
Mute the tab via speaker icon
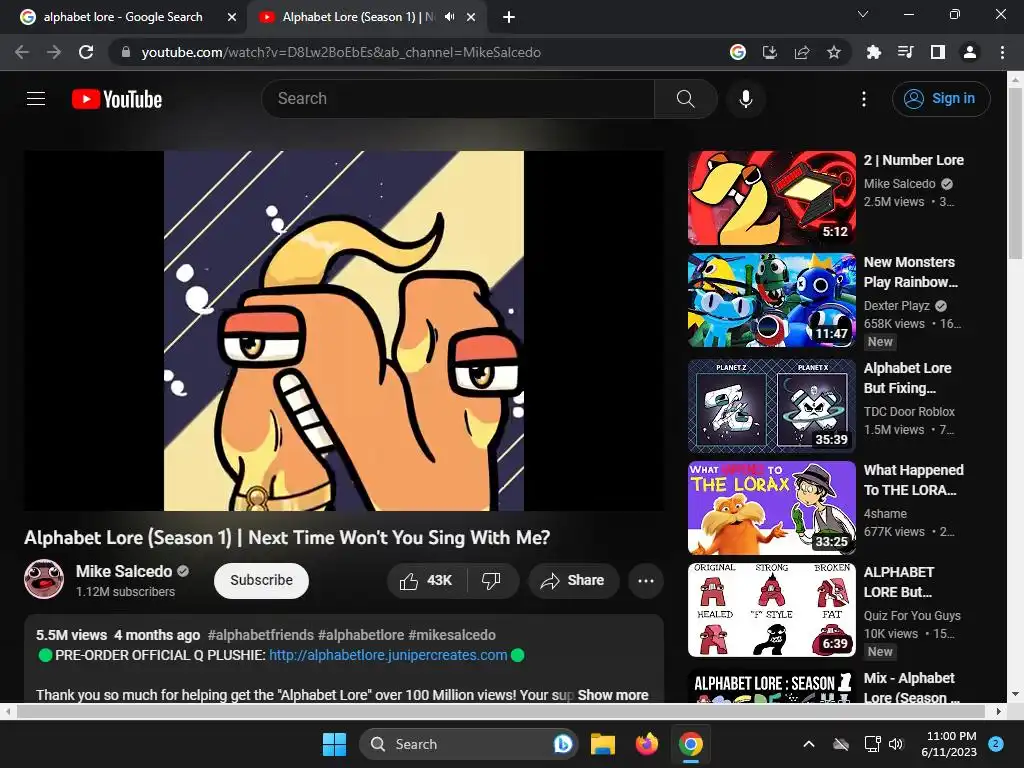pos(449,17)
